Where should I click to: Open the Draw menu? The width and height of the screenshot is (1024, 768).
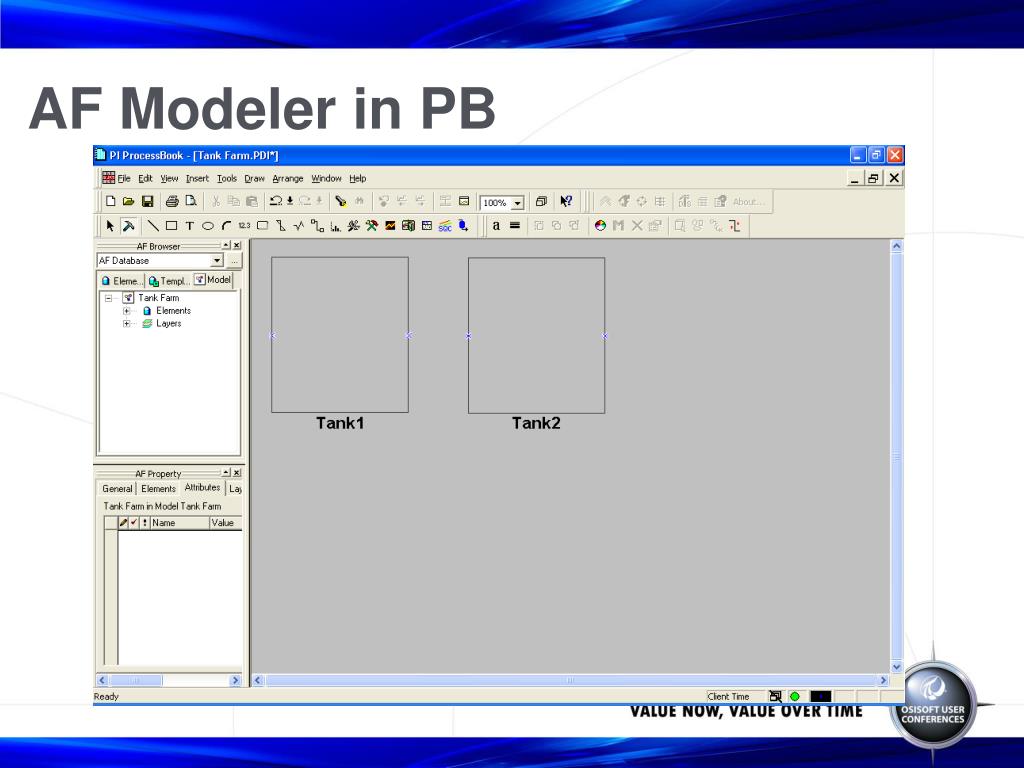[x=255, y=178]
